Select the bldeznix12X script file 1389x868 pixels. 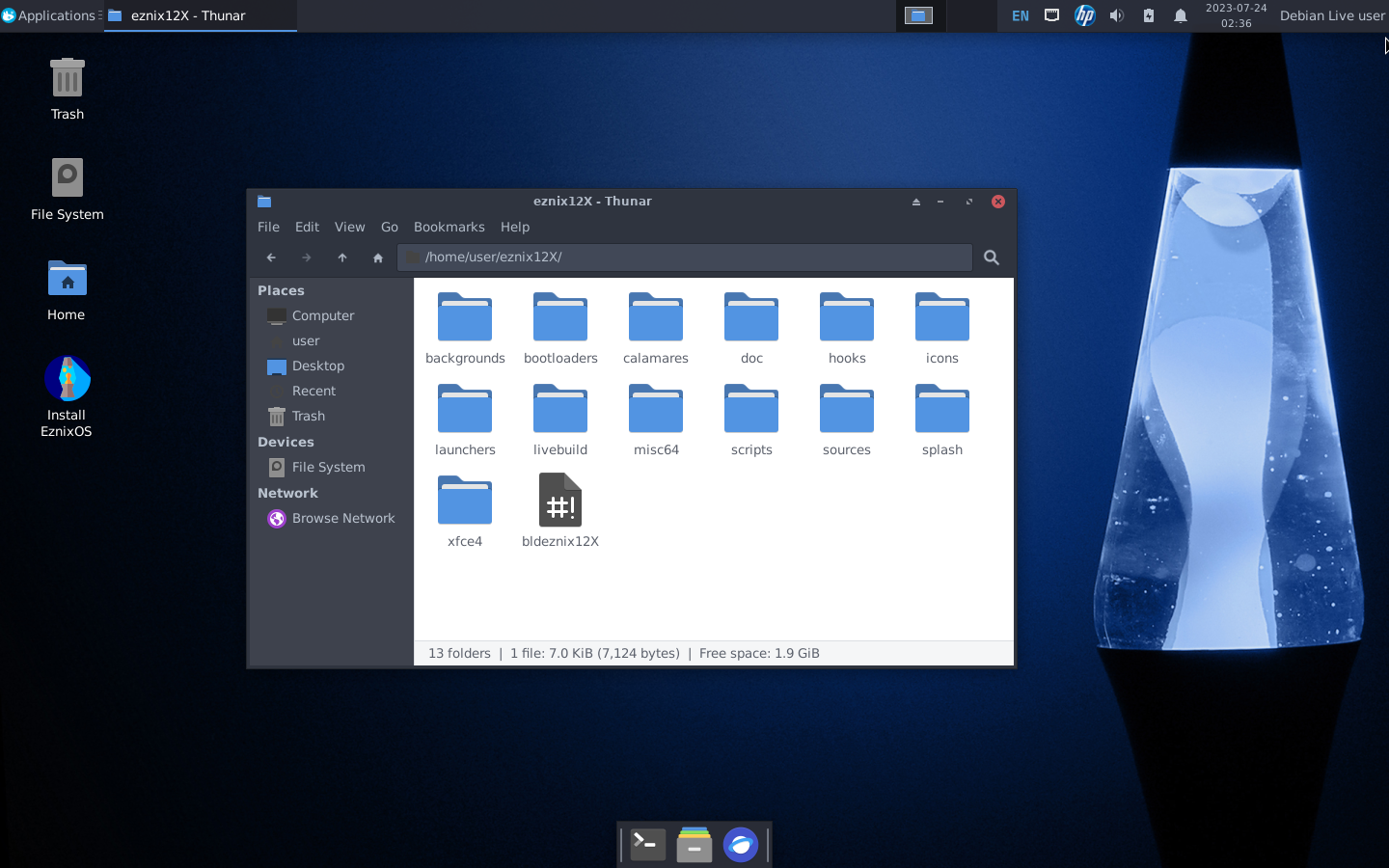560,501
